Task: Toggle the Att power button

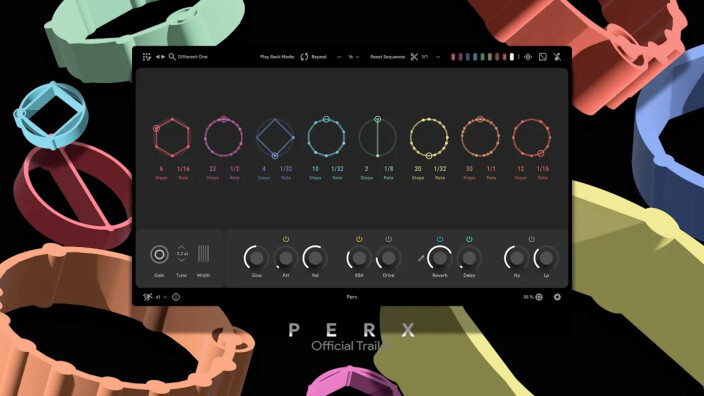Action: coord(286,239)
